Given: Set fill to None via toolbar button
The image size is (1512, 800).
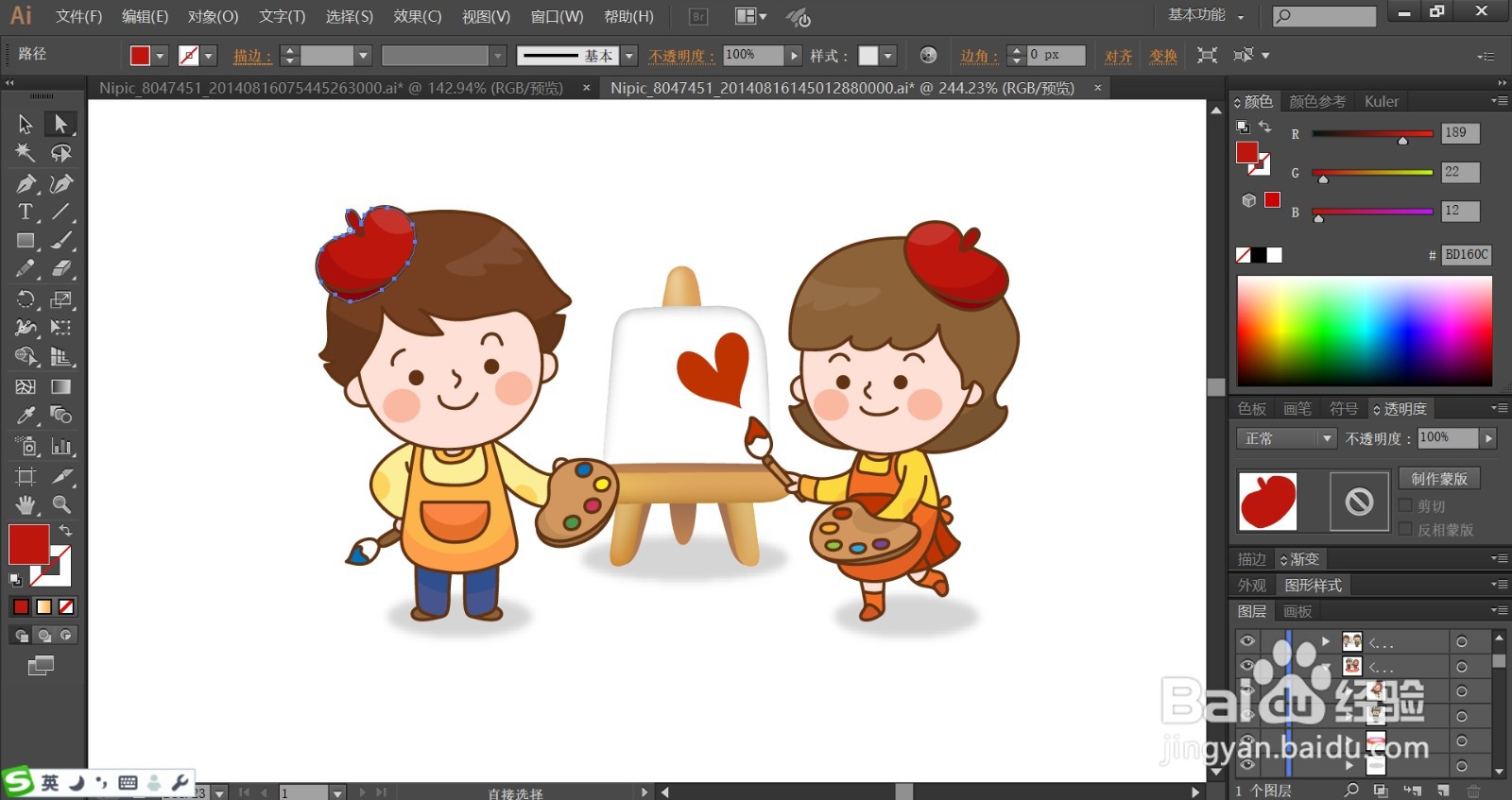Looking at the screenshot, I should (66, 606).
